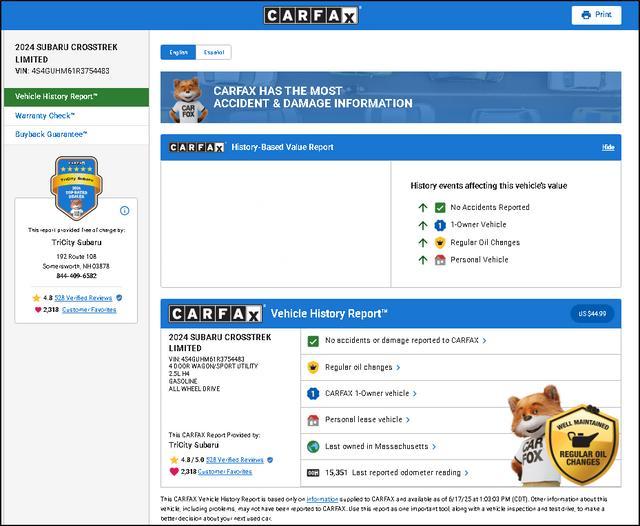Click the blue 1-Owner Vehicle badge icon
The height and width of the screenshot is (526, 640).
[x=440, y=225]
